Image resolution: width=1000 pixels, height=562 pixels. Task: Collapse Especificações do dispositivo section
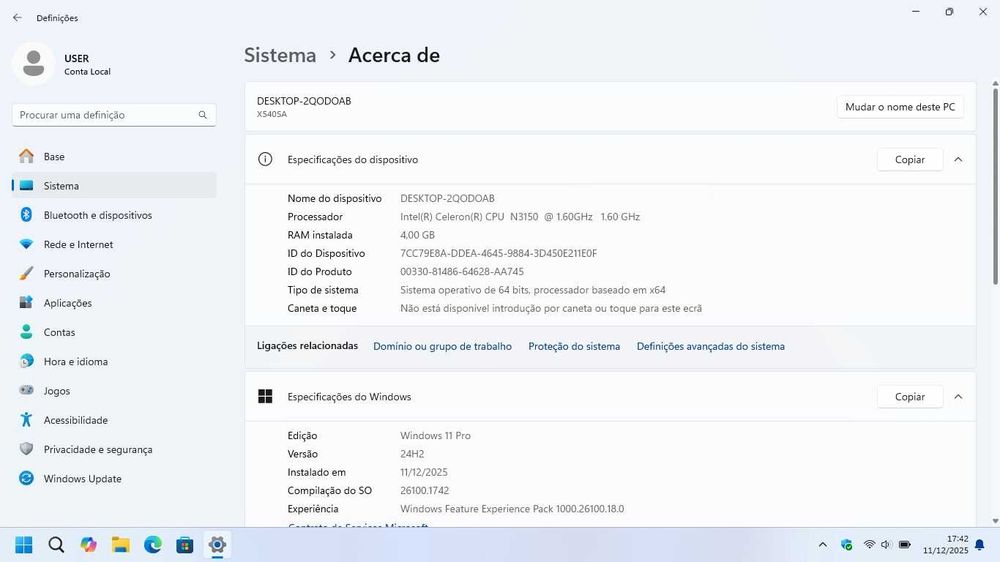tap(958, 159)
